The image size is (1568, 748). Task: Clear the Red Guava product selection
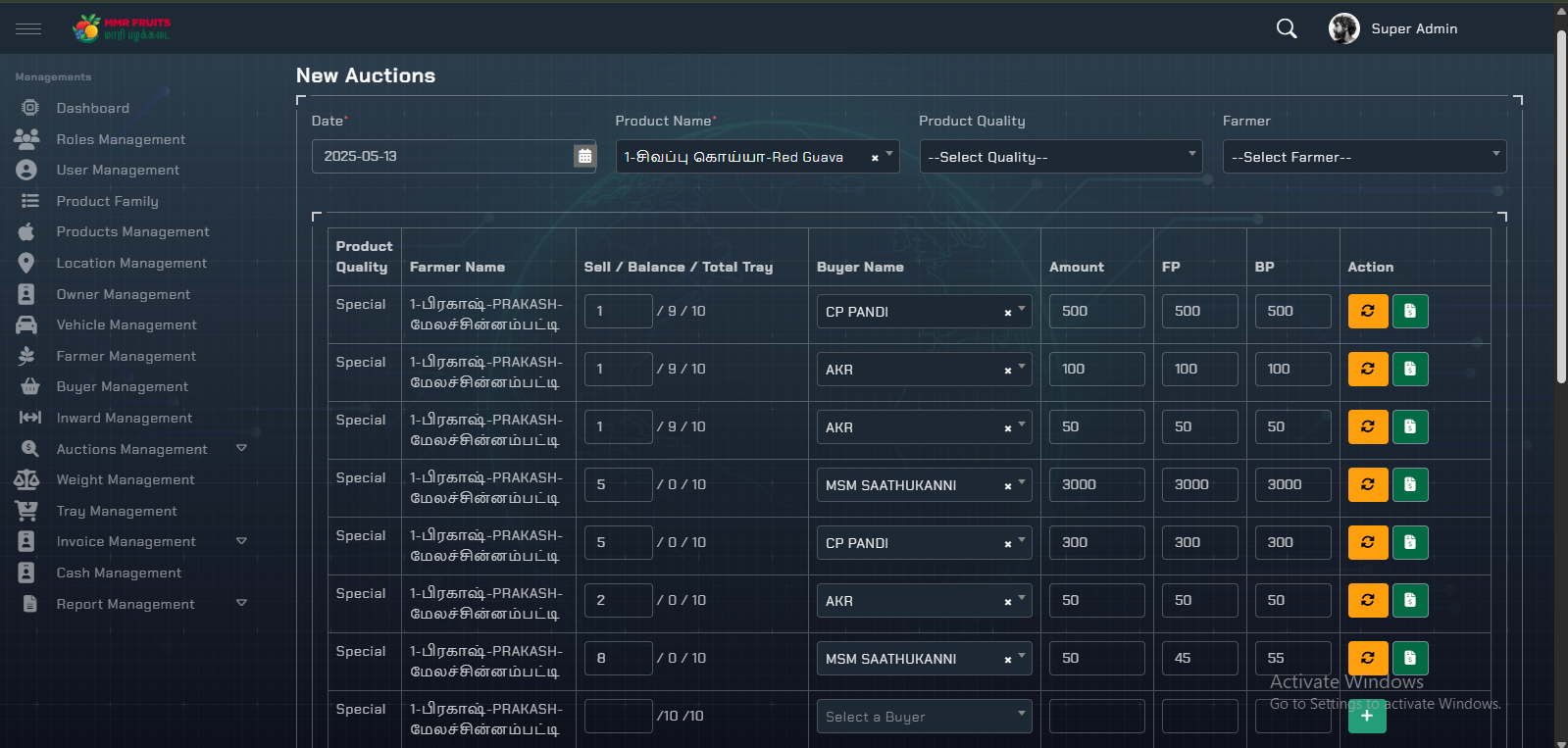[875, 158]
